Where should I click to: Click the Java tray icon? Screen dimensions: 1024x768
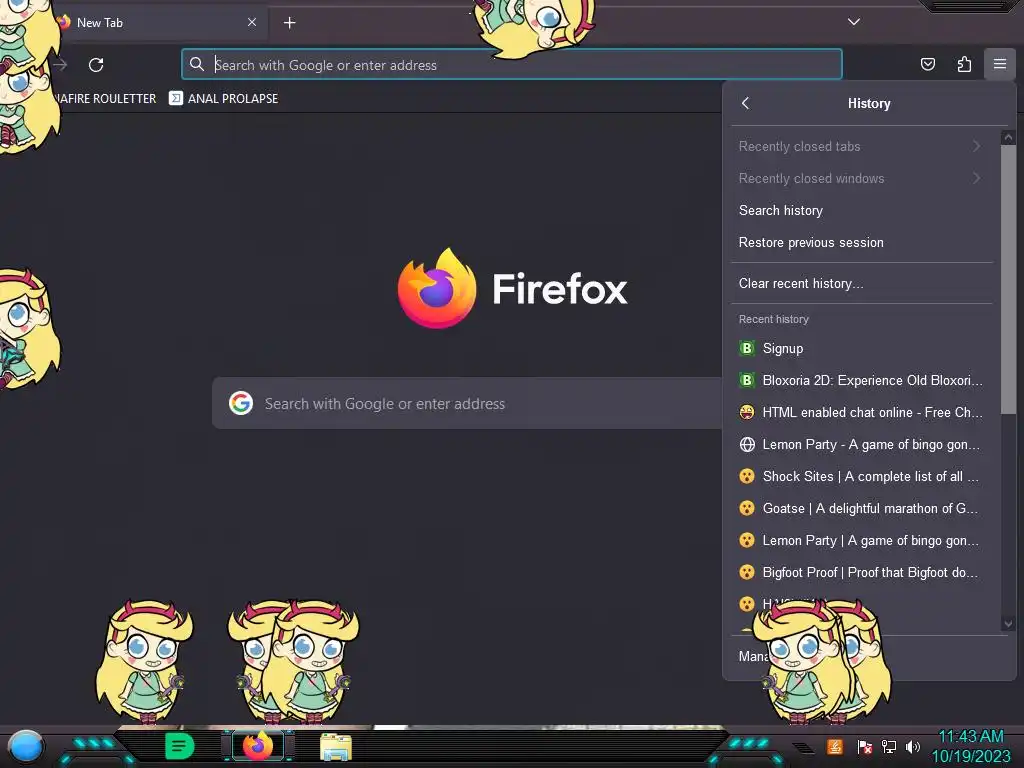pos(834,746)
